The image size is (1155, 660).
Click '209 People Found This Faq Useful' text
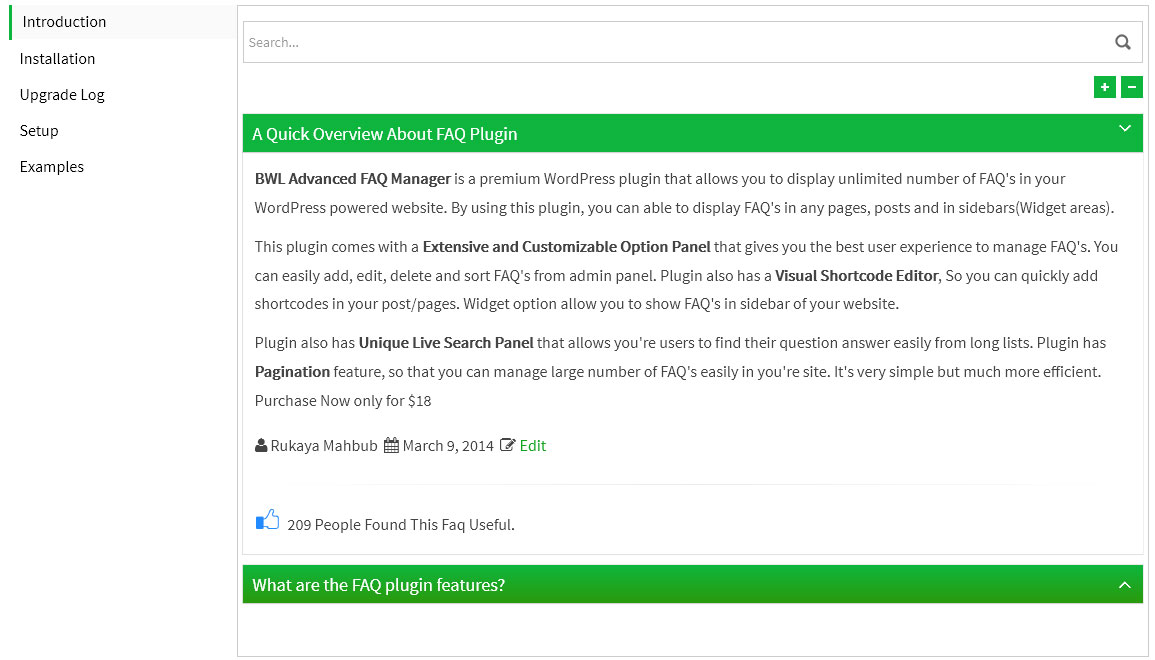tap(400, 524)
